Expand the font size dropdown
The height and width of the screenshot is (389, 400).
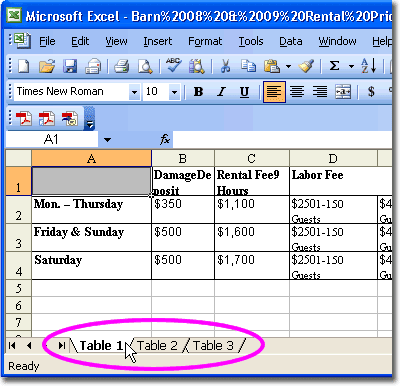(x=174, y=92)
